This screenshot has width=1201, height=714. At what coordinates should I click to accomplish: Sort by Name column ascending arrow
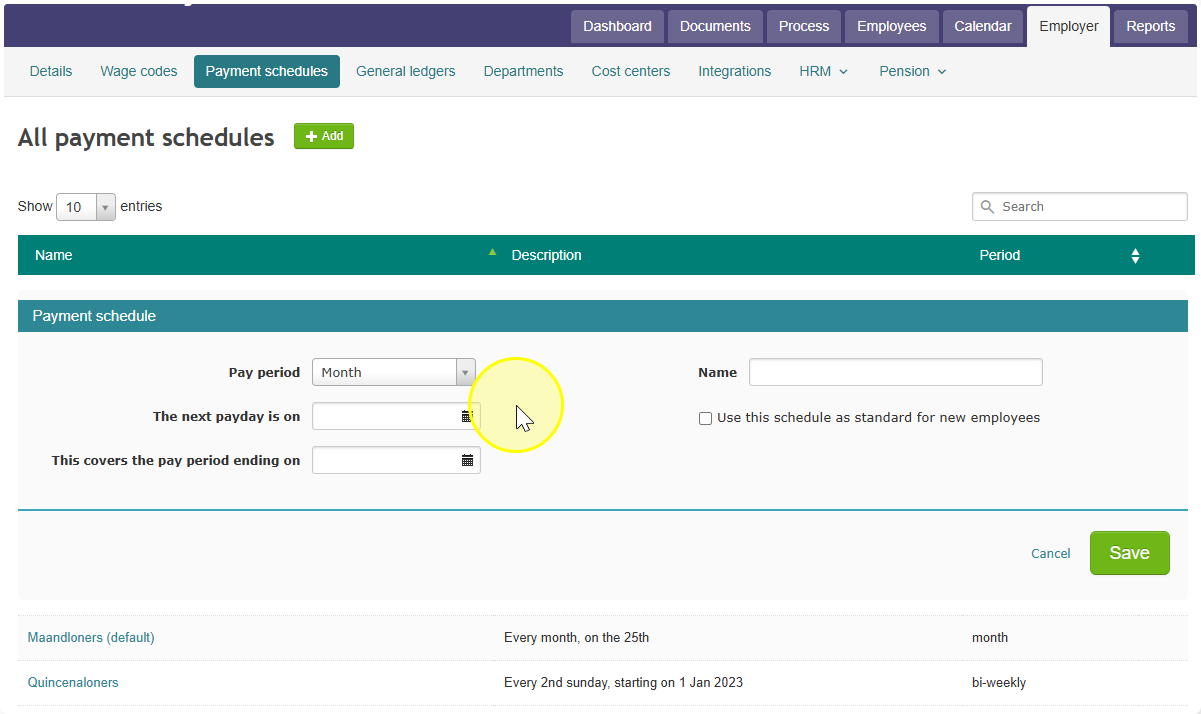[492, 252]
